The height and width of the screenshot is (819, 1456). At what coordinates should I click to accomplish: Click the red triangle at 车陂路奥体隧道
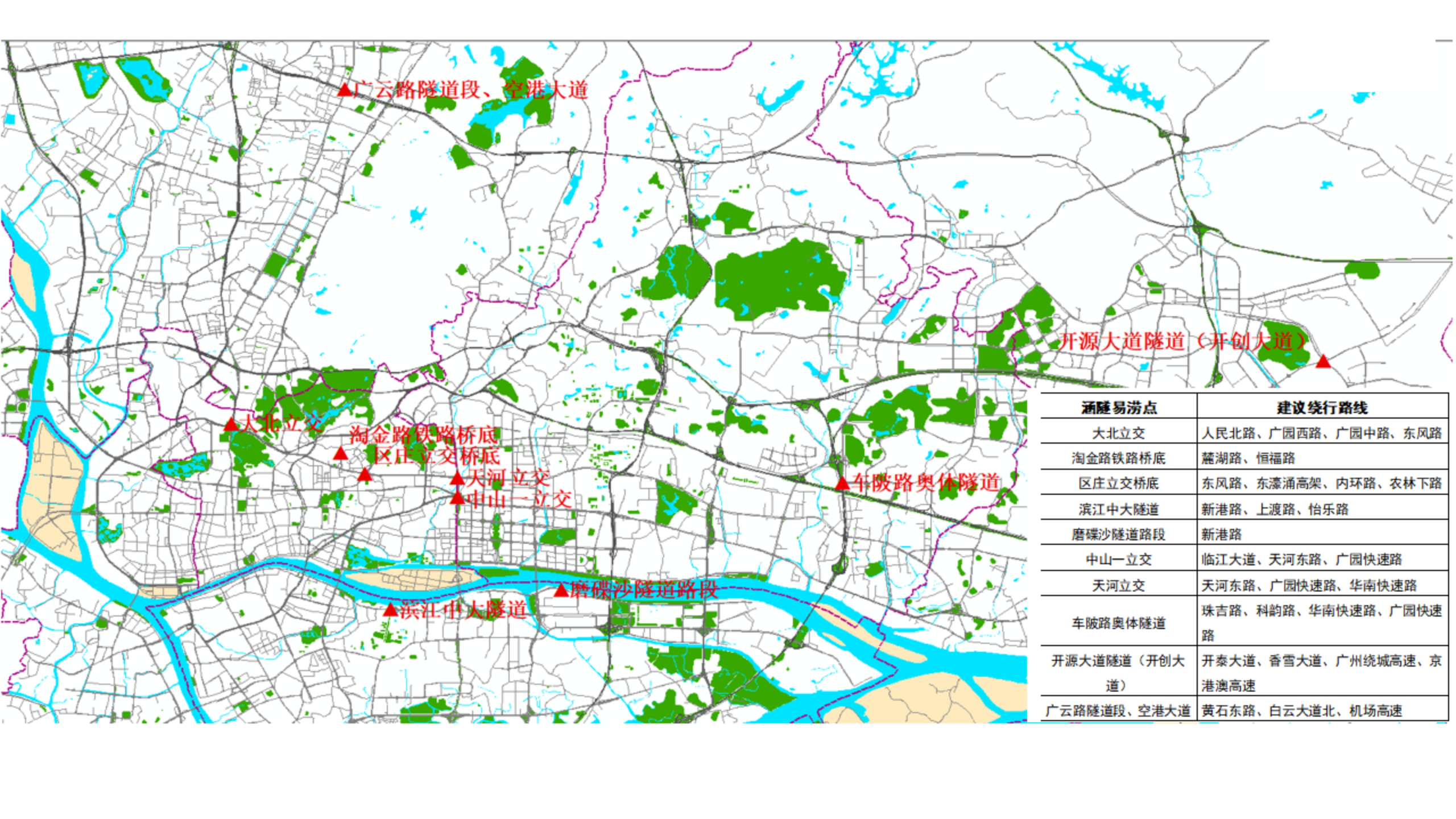(x=842, y=483)
